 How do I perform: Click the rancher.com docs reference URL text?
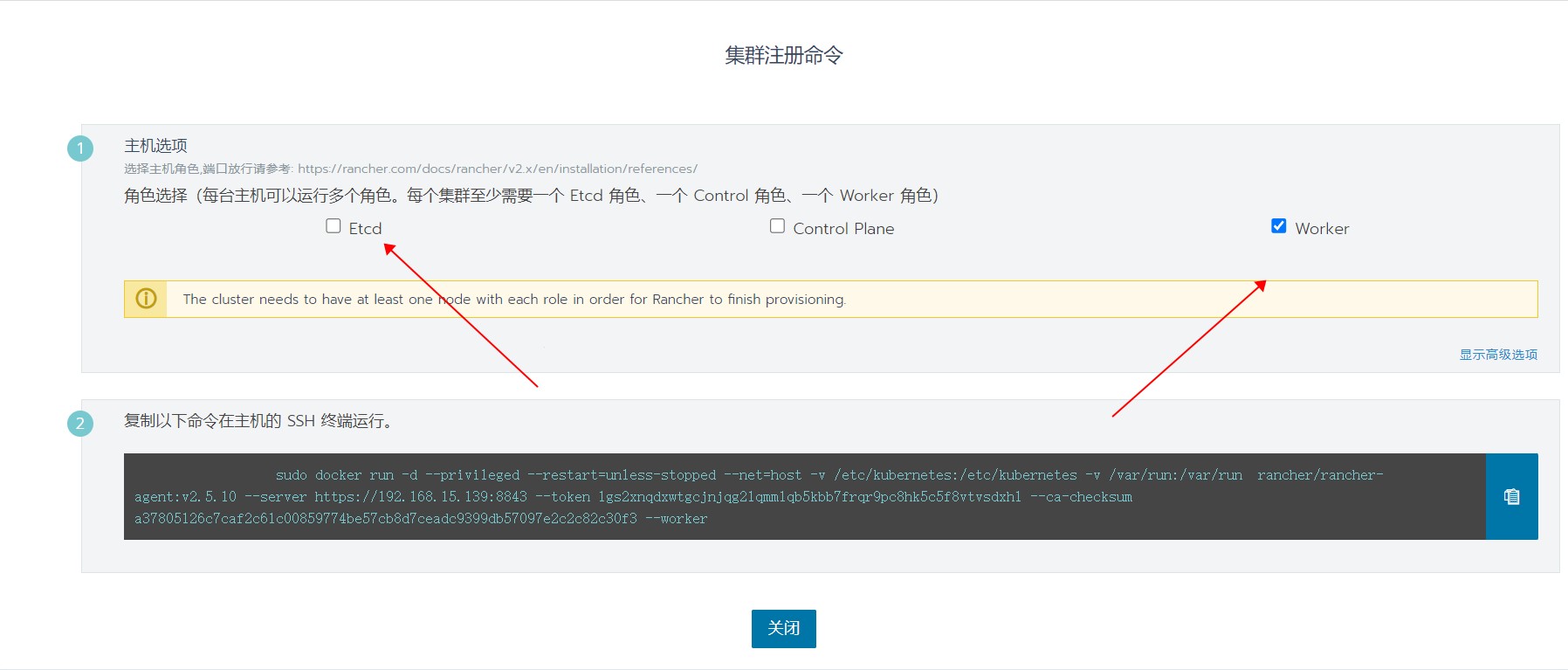[498, 169]
